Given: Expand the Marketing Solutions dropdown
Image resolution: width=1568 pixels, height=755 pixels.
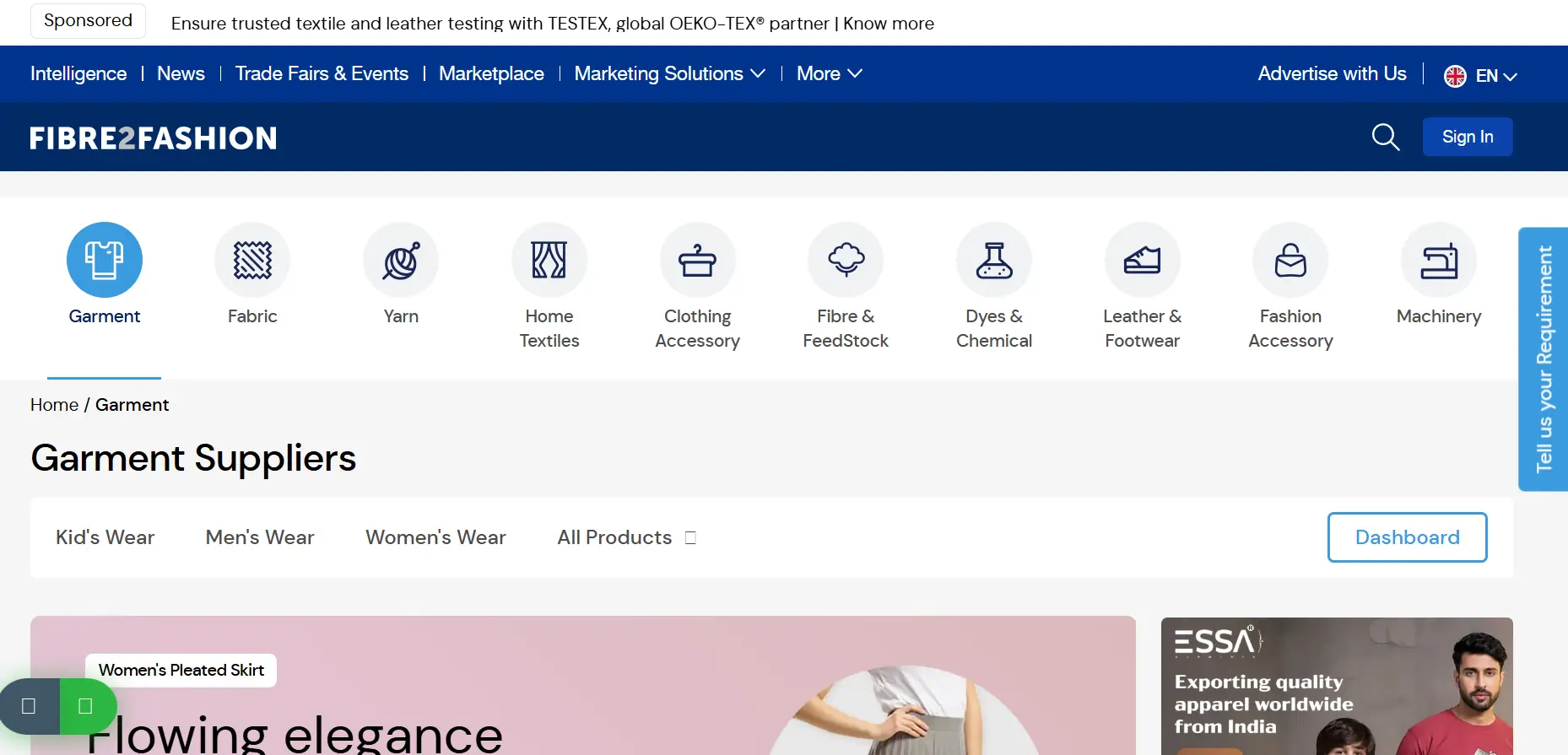Looking at the screenshot, I should tap(670, 73).
